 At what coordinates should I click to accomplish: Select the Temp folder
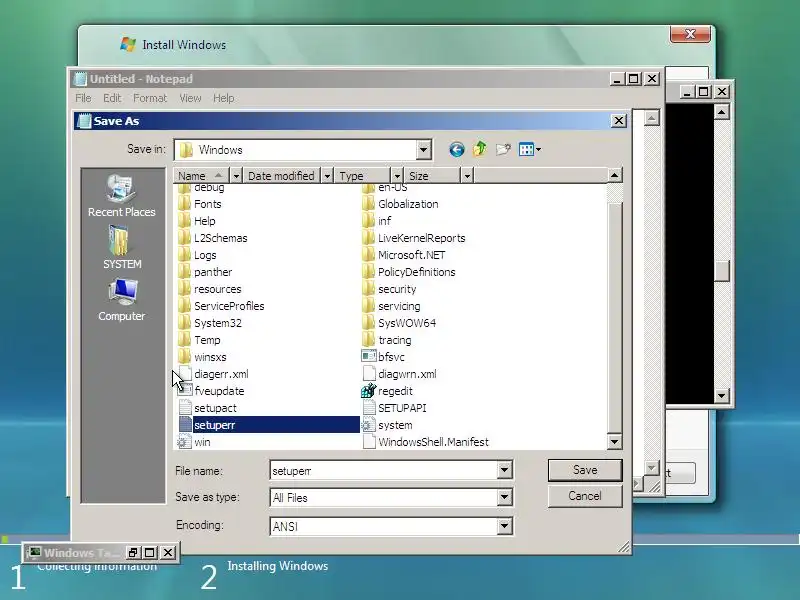(x=199, y=340)
